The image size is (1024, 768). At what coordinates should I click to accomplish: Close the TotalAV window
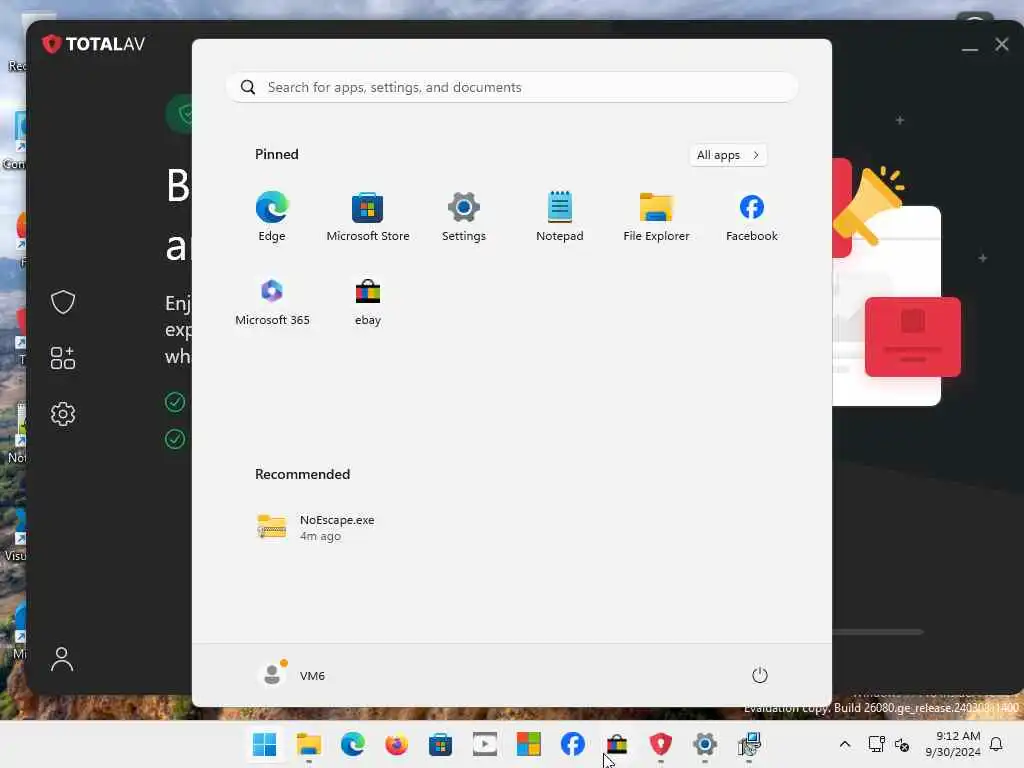(1002, 44)
